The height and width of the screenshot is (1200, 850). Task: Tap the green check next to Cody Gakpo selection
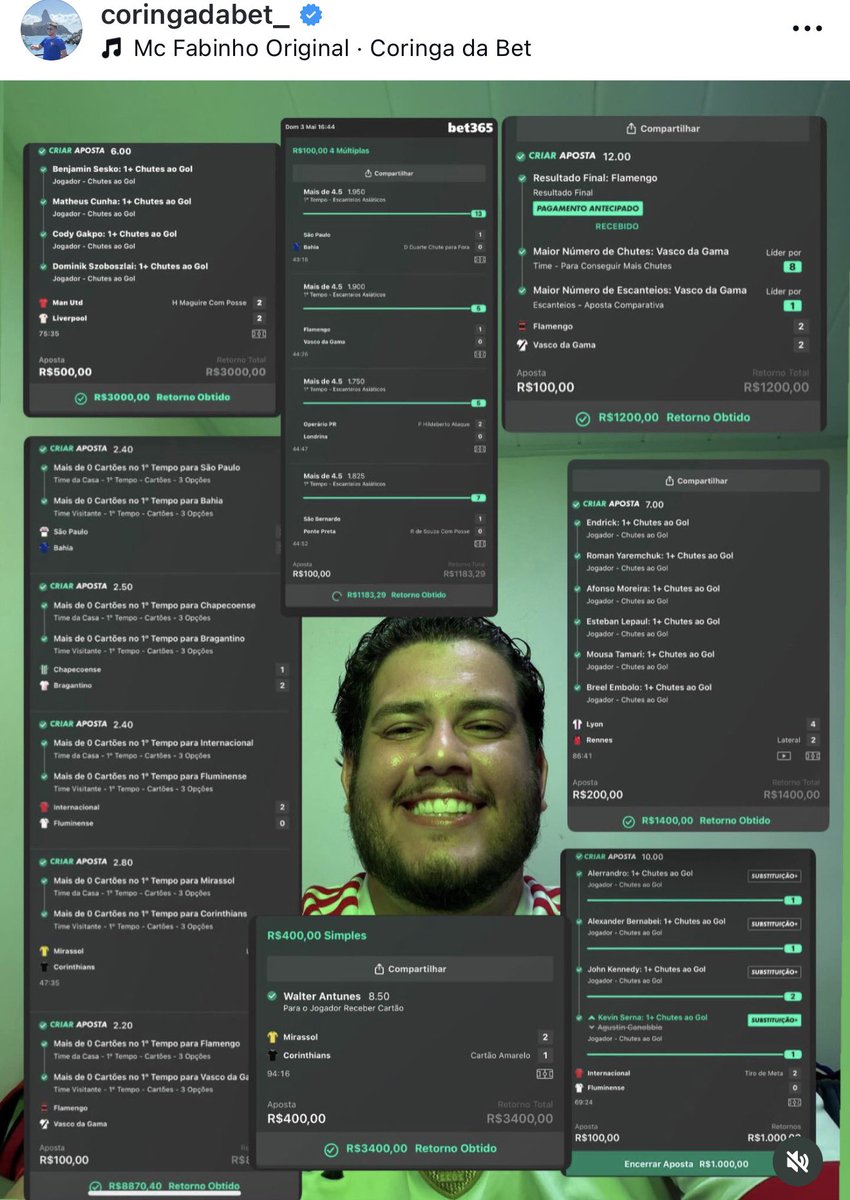point(43,234)
